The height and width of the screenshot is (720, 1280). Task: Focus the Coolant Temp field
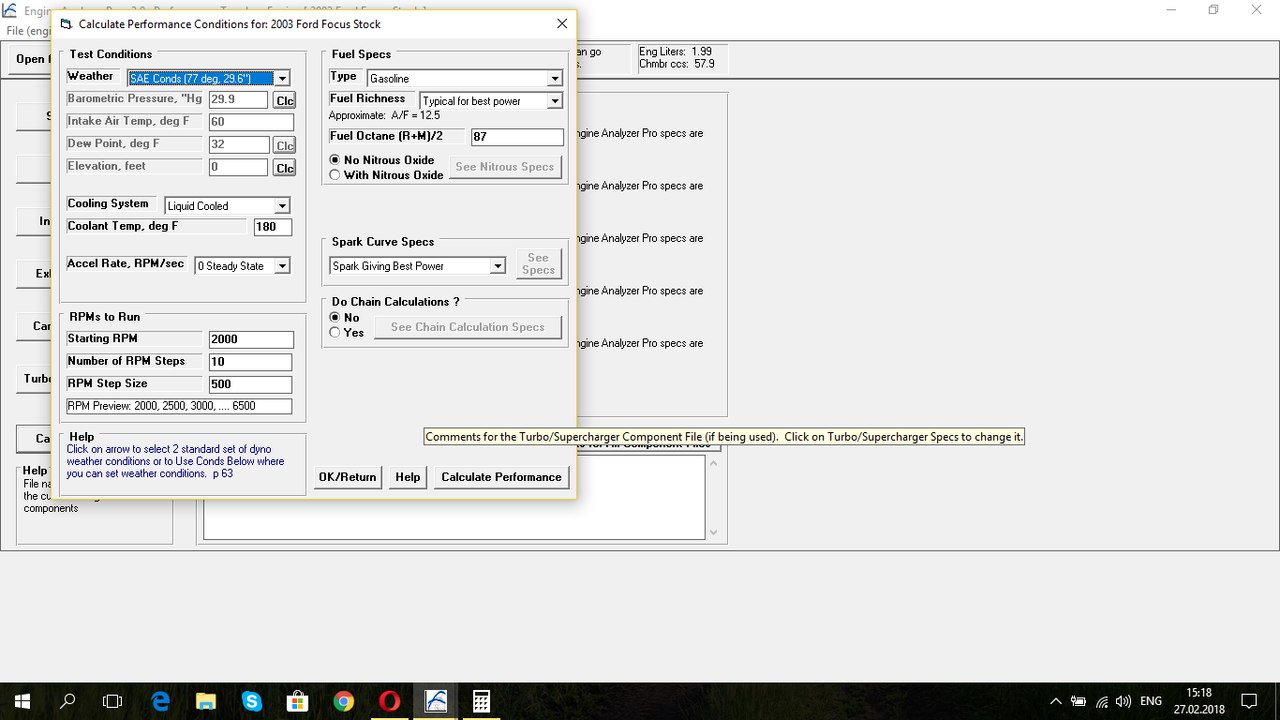273,228
